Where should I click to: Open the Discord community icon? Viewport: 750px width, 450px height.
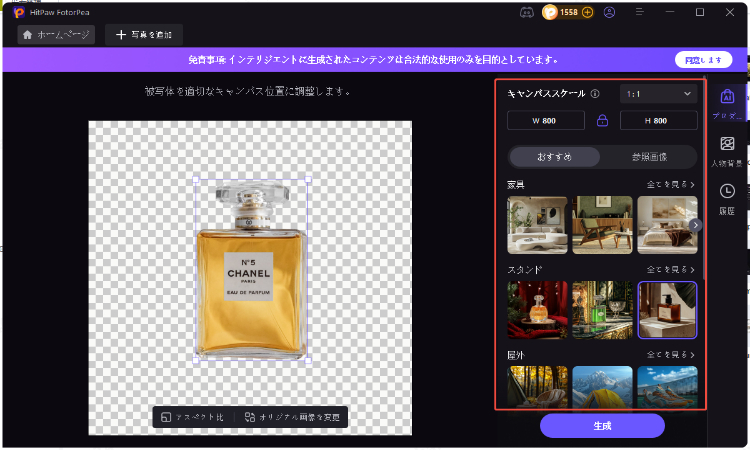point(527,12)
